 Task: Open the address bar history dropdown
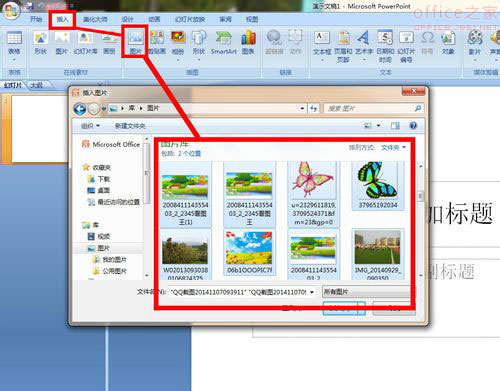tap(302, 108)
